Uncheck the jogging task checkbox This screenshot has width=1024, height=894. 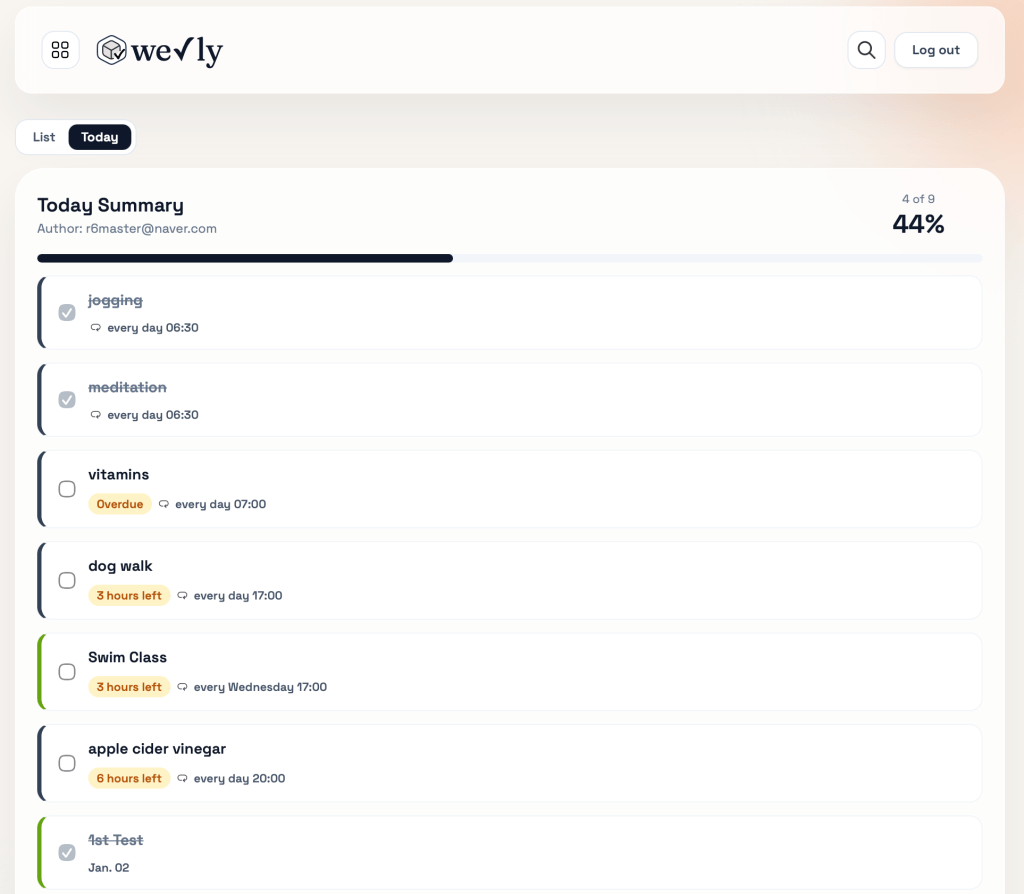pyautogui.click(x=67, y=313)
